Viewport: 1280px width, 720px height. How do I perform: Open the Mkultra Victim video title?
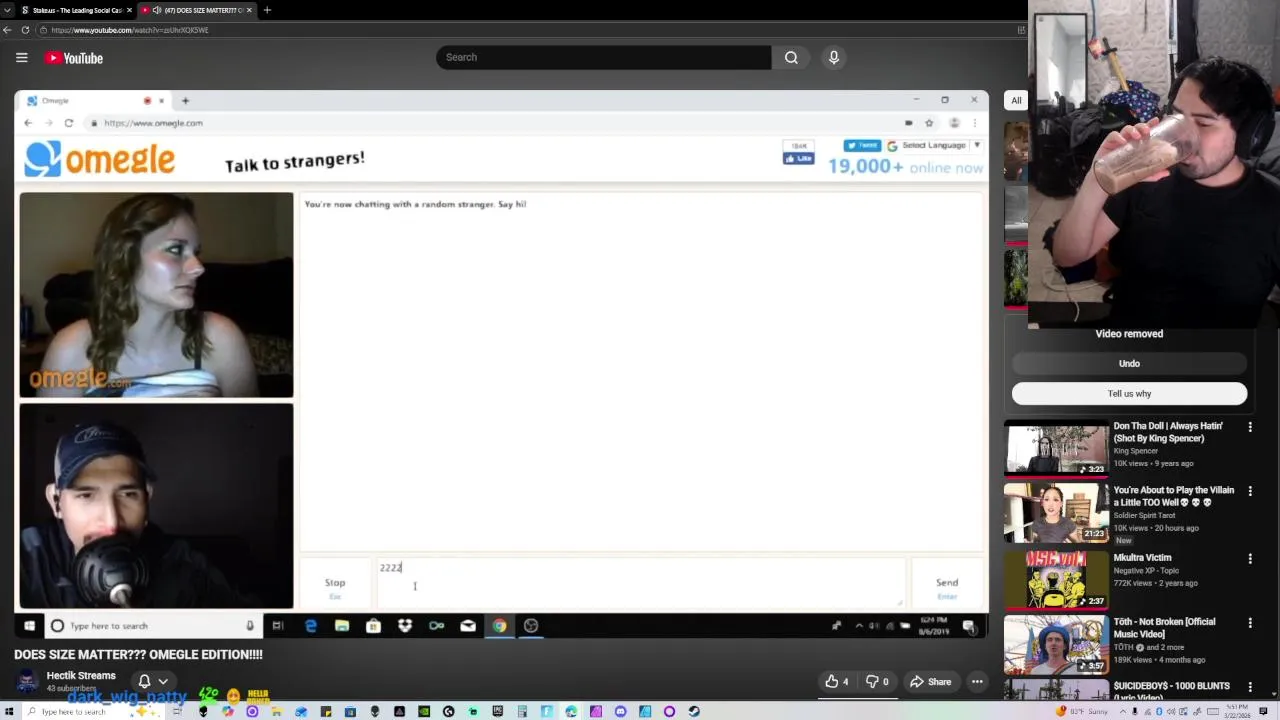pos(1142,558)
